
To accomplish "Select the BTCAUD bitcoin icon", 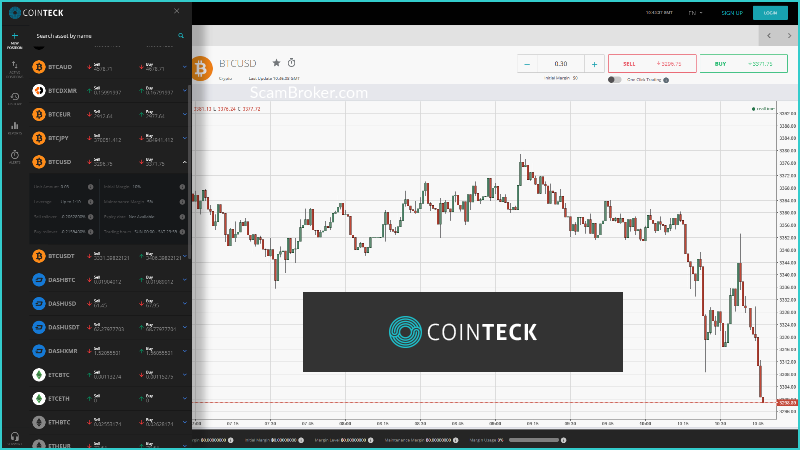I will [x=39, y=67].
